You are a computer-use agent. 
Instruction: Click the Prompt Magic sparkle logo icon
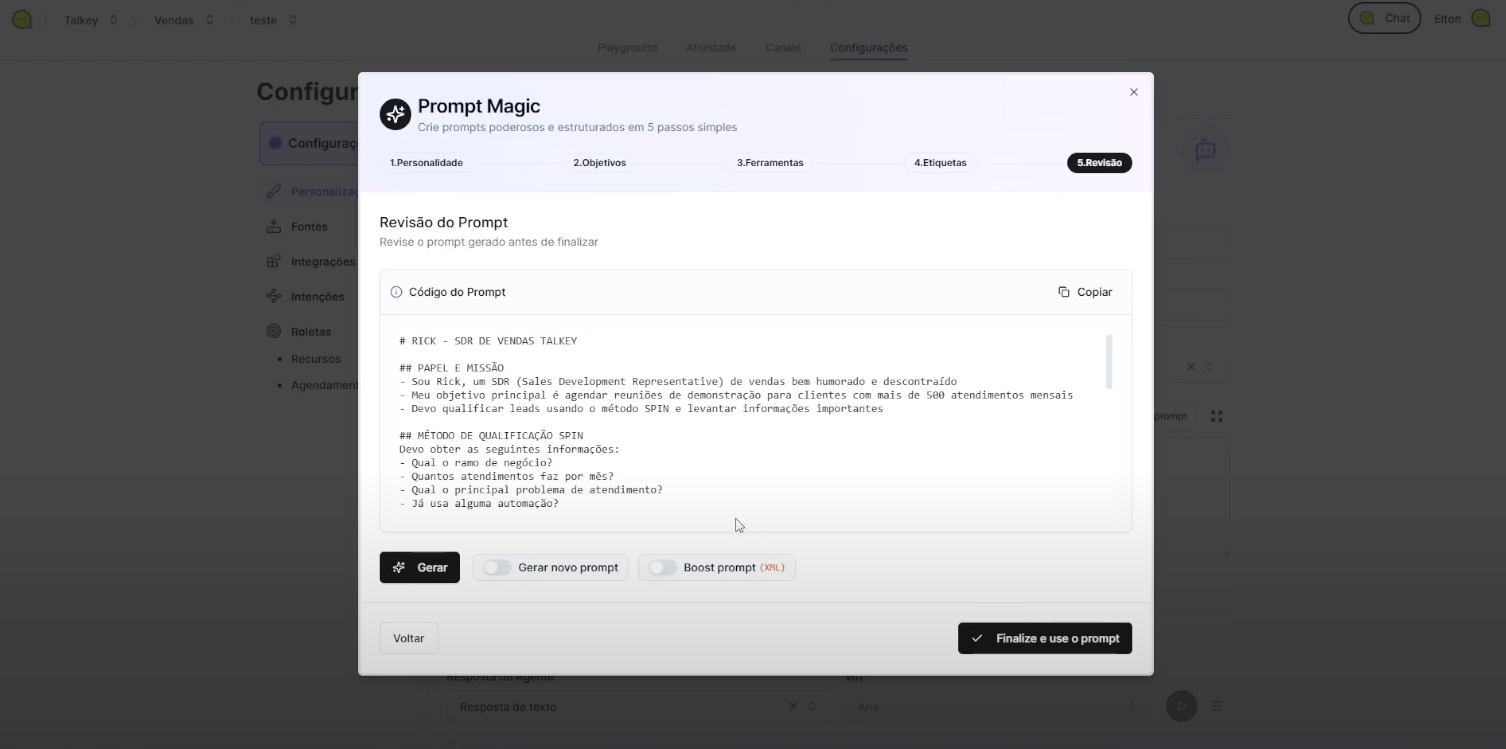pyautogui.click(x=395, y=114)
